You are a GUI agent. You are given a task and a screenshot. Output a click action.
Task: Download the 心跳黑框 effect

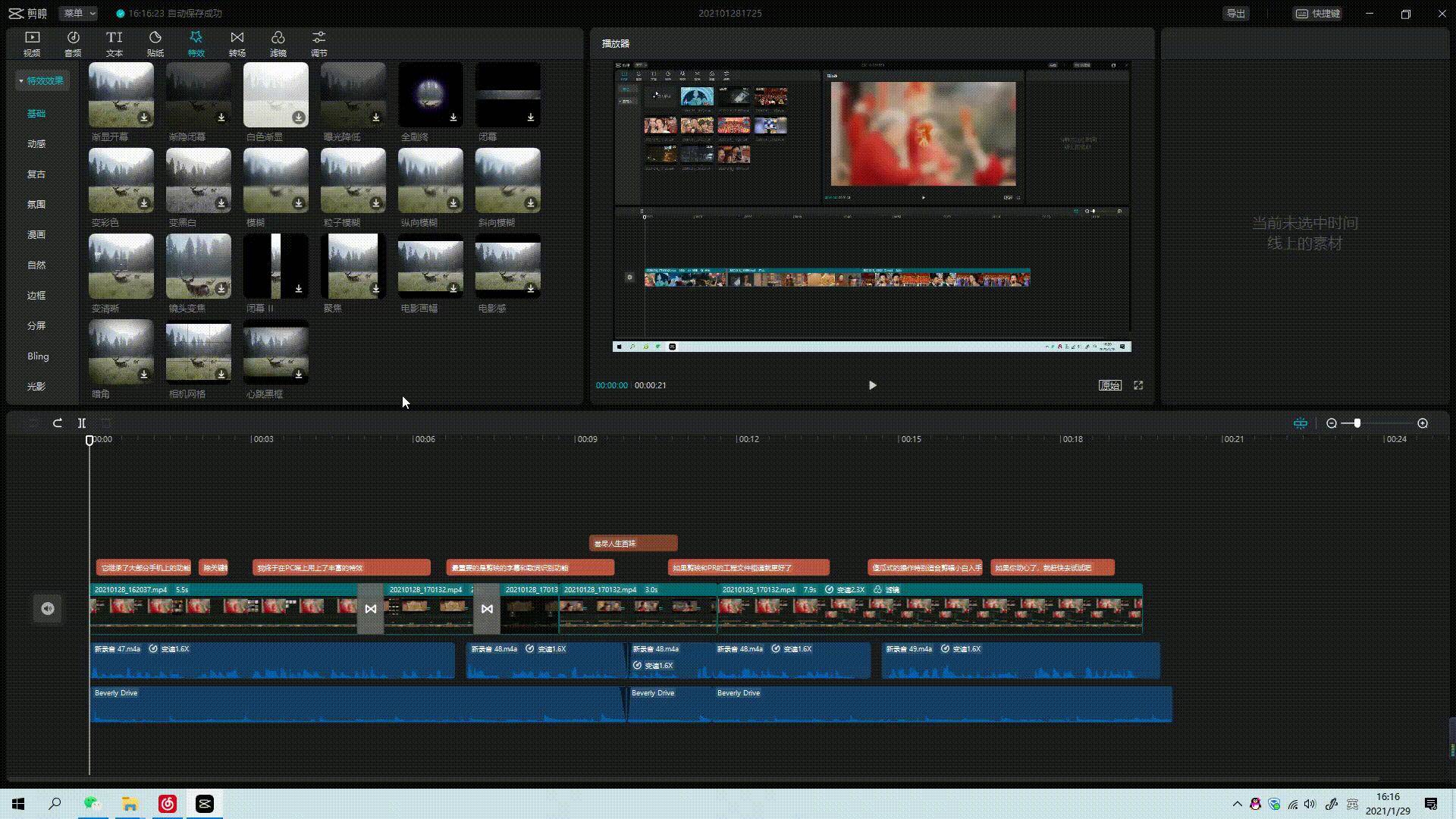pyautogui.click(x=299, y=374)
